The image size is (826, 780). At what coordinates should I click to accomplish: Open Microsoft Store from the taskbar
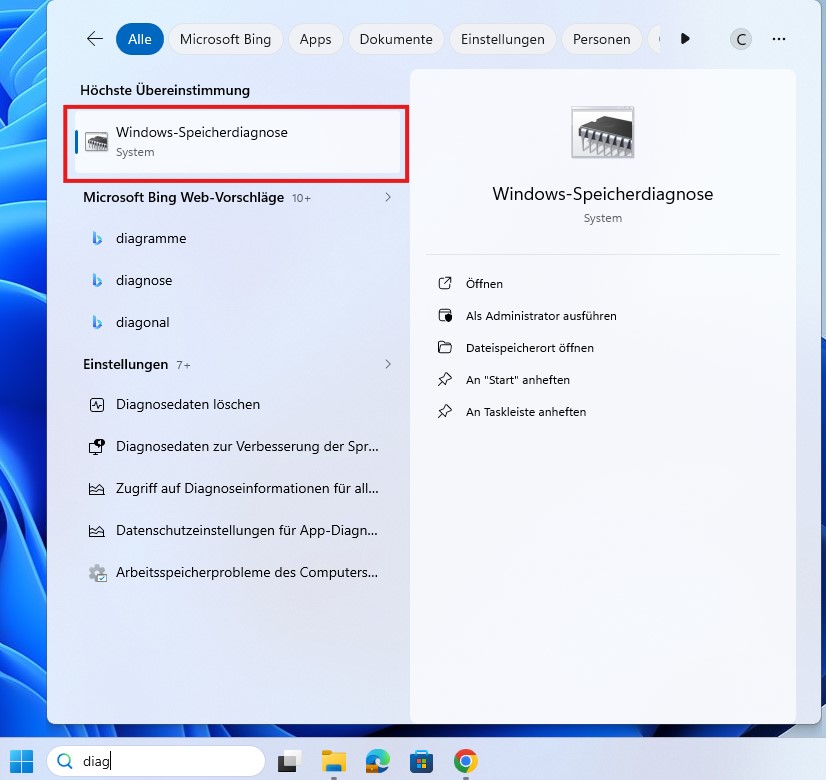pos(421,762)
